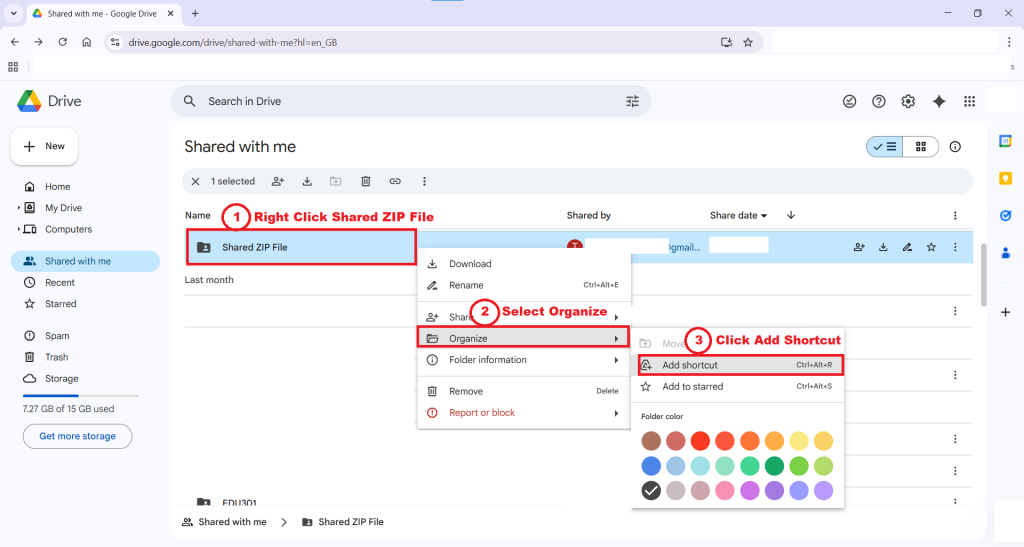This screenshot has height=547, width=1024.
Task: Expand the Computers tree arrow
Action: pos(19,229)
